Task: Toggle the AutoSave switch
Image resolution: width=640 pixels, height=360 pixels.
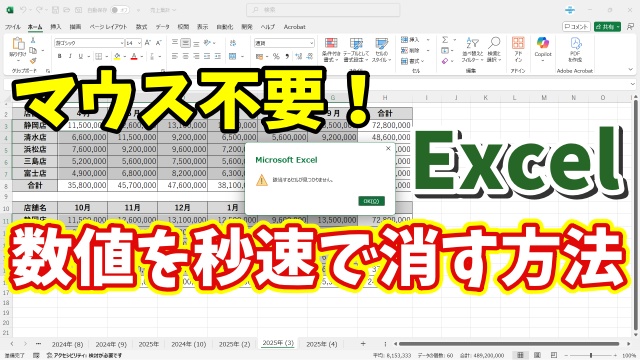Action: (119, 10)
